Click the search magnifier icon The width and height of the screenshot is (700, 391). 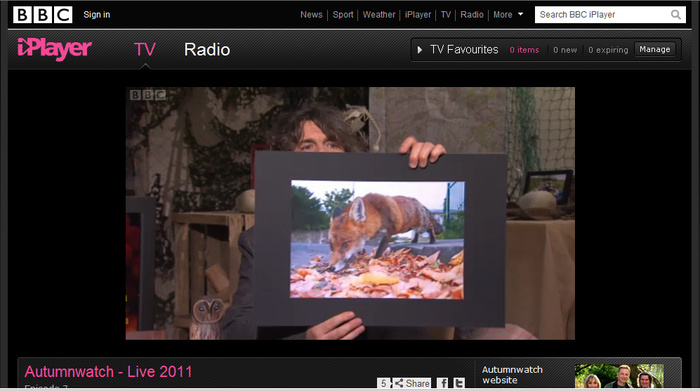coord(676,15)
